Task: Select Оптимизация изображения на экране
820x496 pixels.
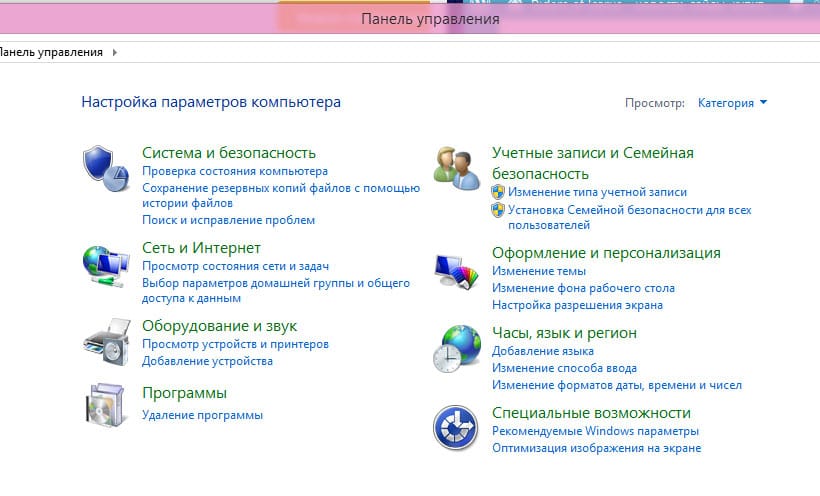Action: point(596,448)
